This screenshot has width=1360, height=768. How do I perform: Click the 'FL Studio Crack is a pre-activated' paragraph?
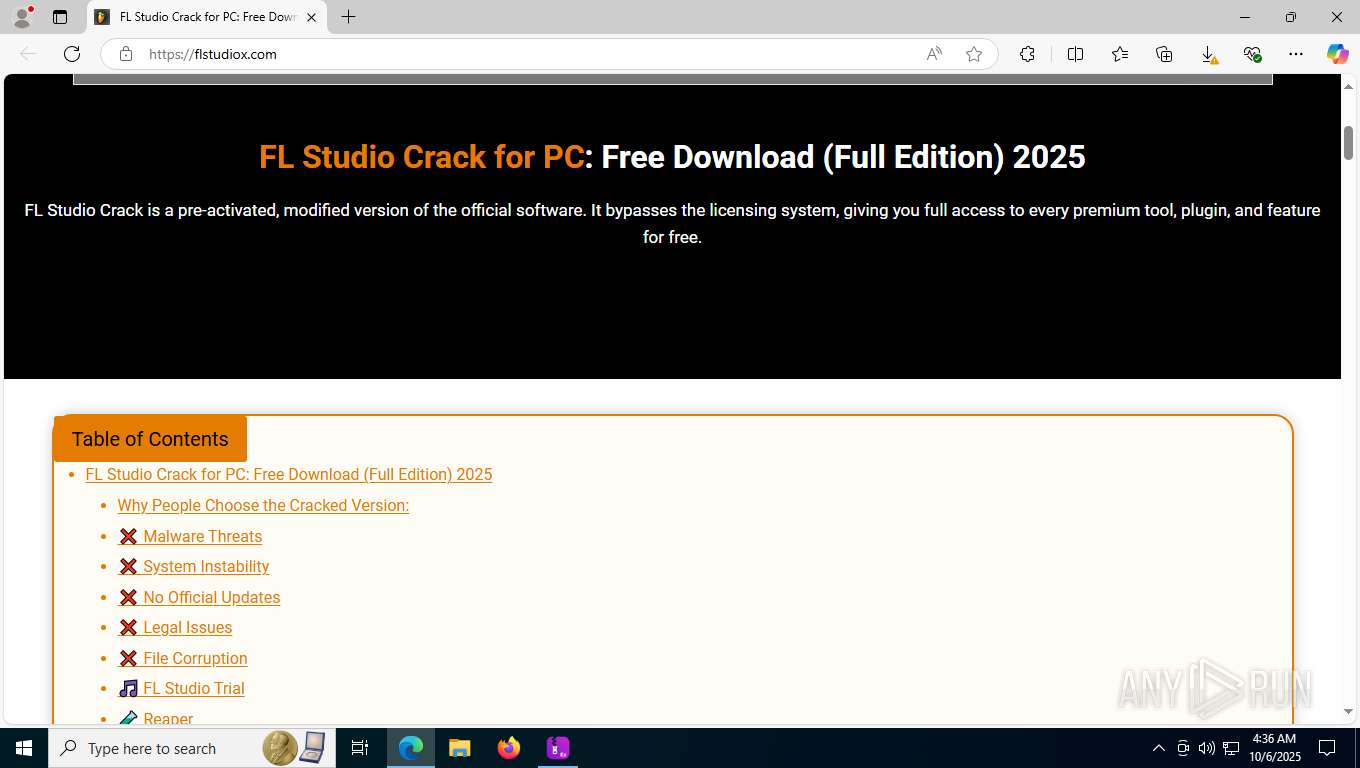click(672, 224)
